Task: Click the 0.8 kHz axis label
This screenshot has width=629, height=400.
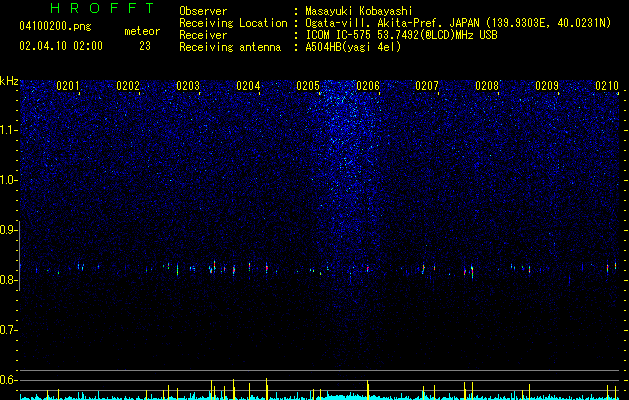Action: (8, 280)
